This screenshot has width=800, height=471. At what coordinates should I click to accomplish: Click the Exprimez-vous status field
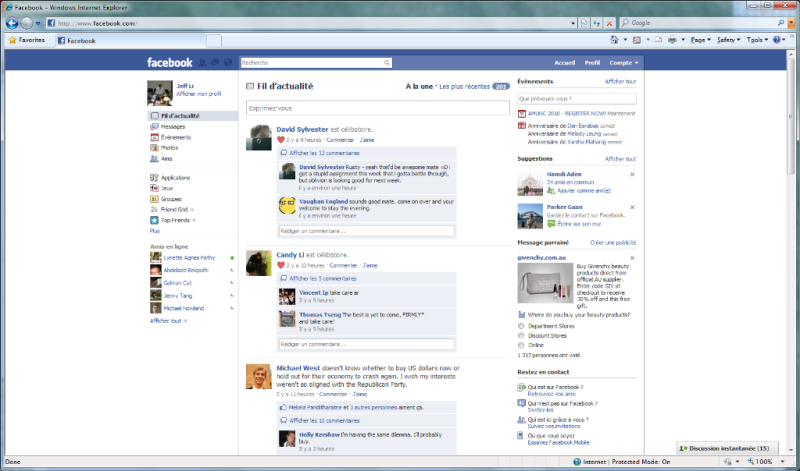377,108
